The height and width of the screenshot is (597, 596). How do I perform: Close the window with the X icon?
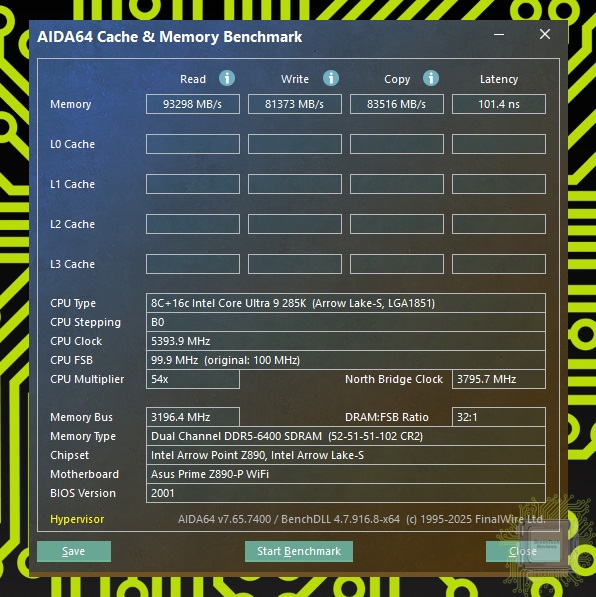[545, 34]
